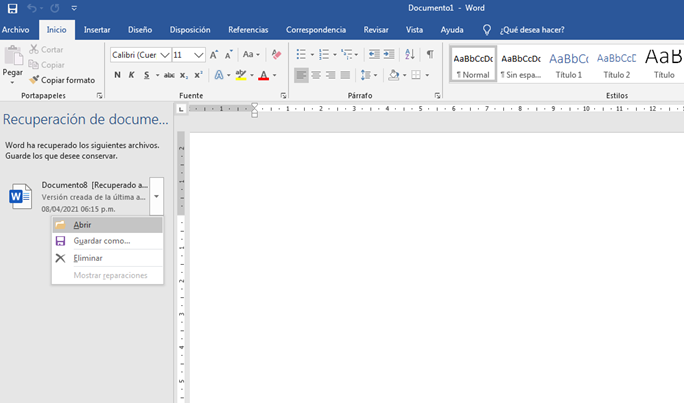Select center alignment button

click(x=316, y=75)
